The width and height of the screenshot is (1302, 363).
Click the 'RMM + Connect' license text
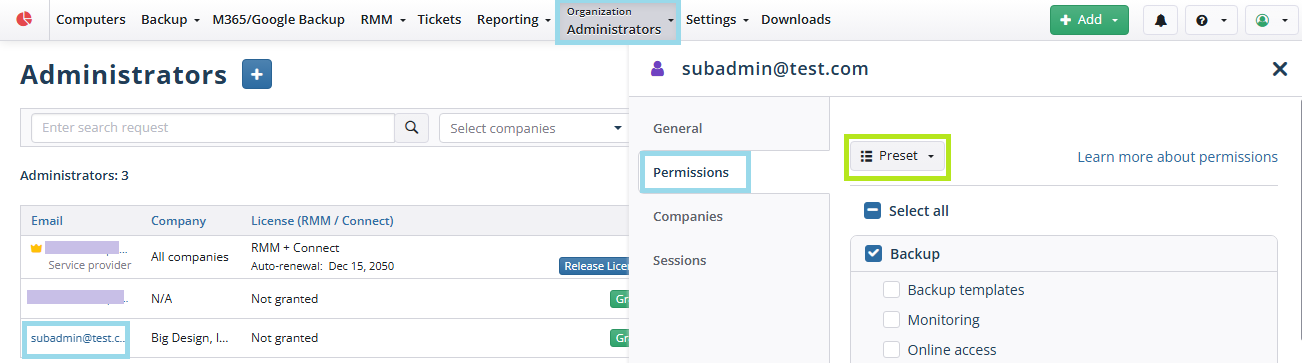(295, 247)
